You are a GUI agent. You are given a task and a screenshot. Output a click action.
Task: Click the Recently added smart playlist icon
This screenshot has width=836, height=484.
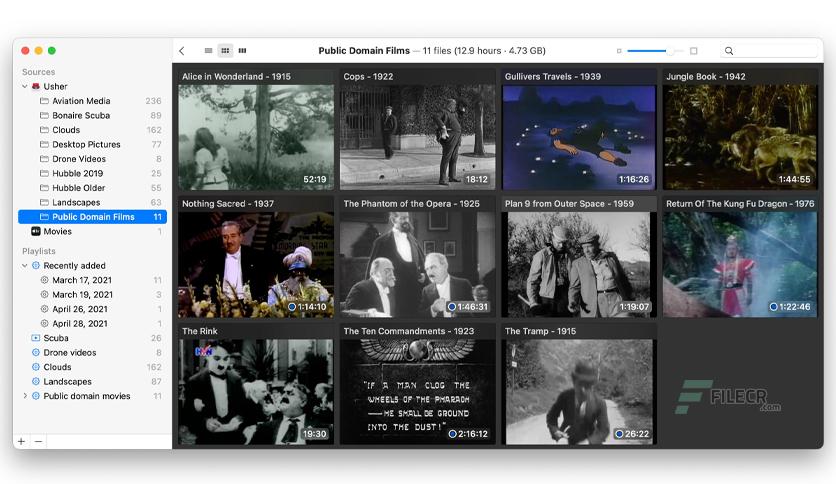coord(36,265)
